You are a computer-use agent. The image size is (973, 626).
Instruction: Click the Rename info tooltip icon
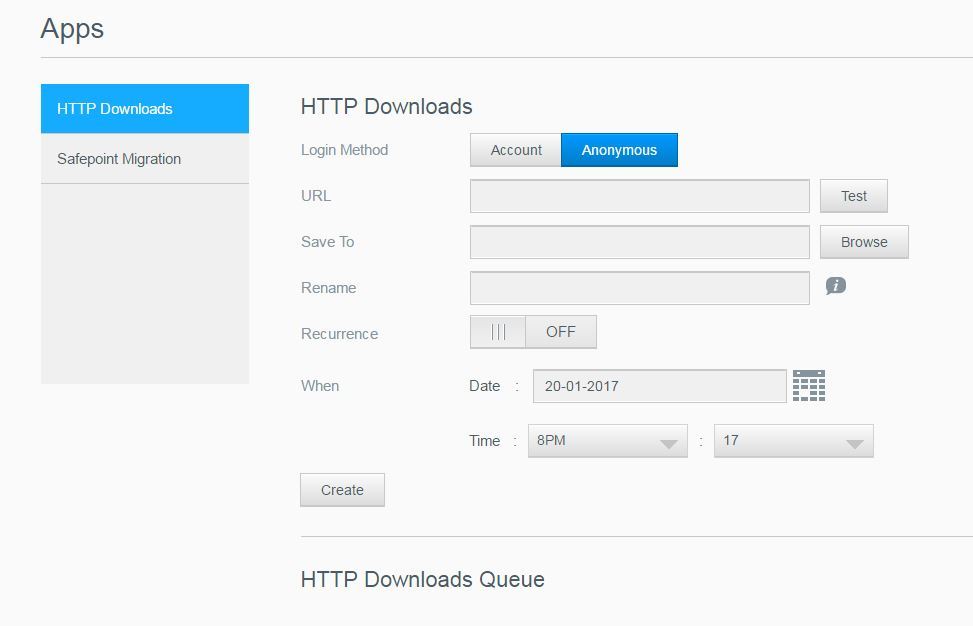point(836,286)
